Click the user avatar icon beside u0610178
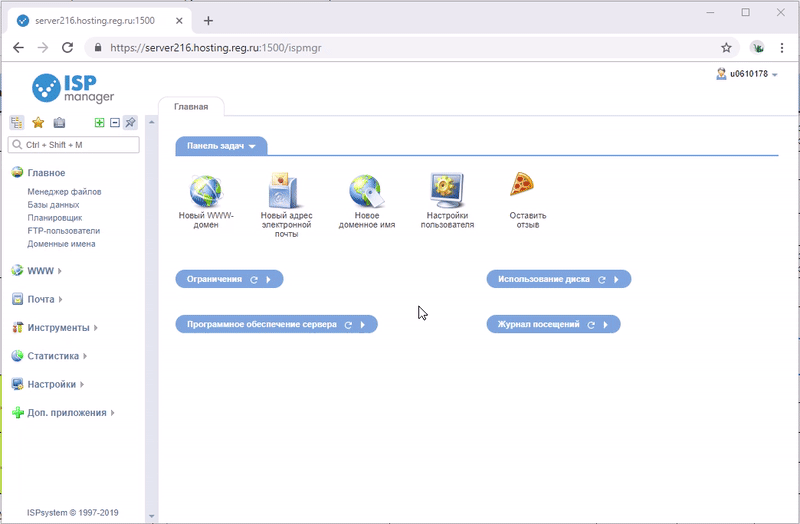The height and width of the screenshot is (524, 800). (721, 74)
